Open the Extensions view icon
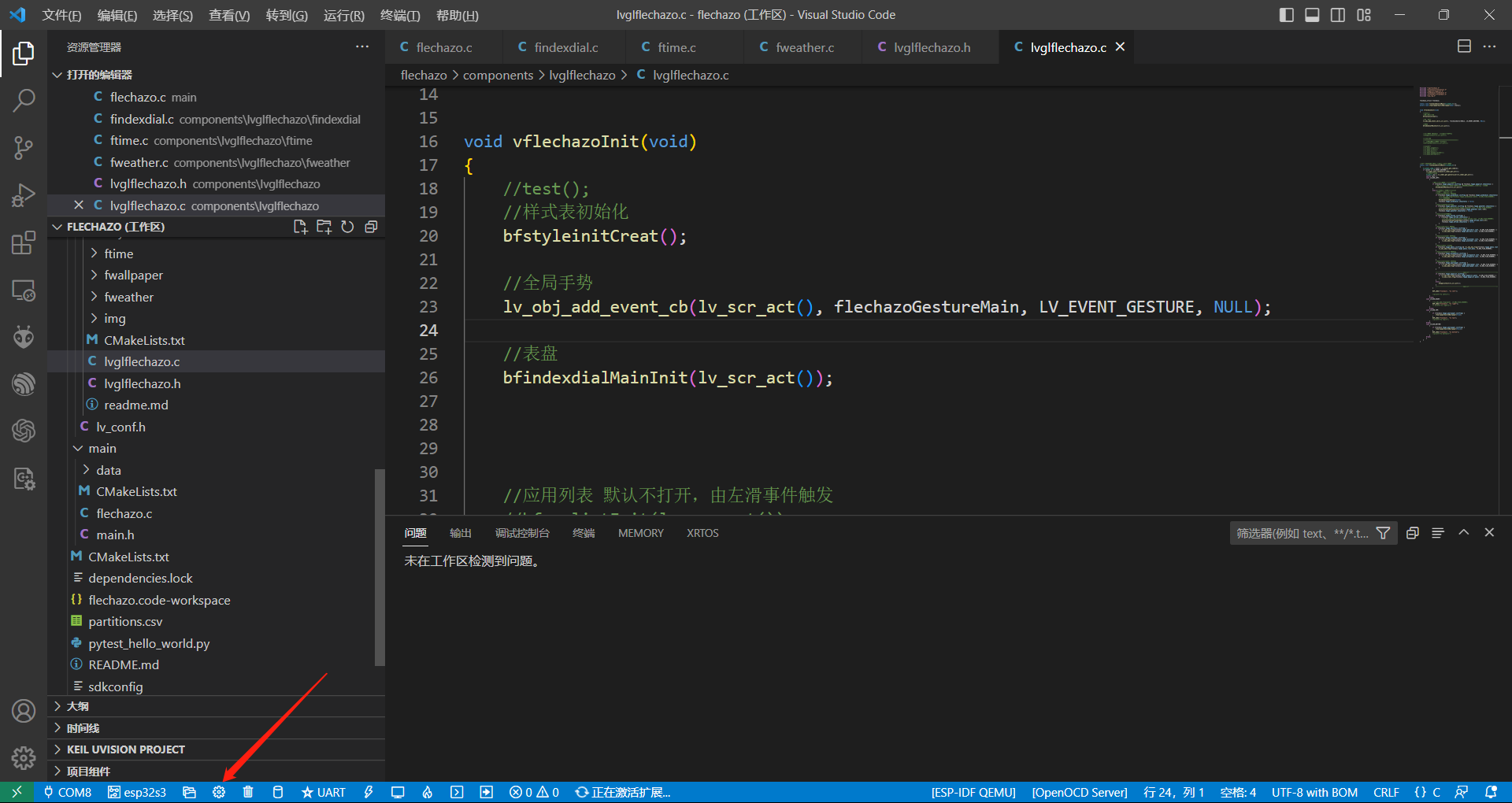This screenshot has height=803, width=1512. [x=24, y=243]
